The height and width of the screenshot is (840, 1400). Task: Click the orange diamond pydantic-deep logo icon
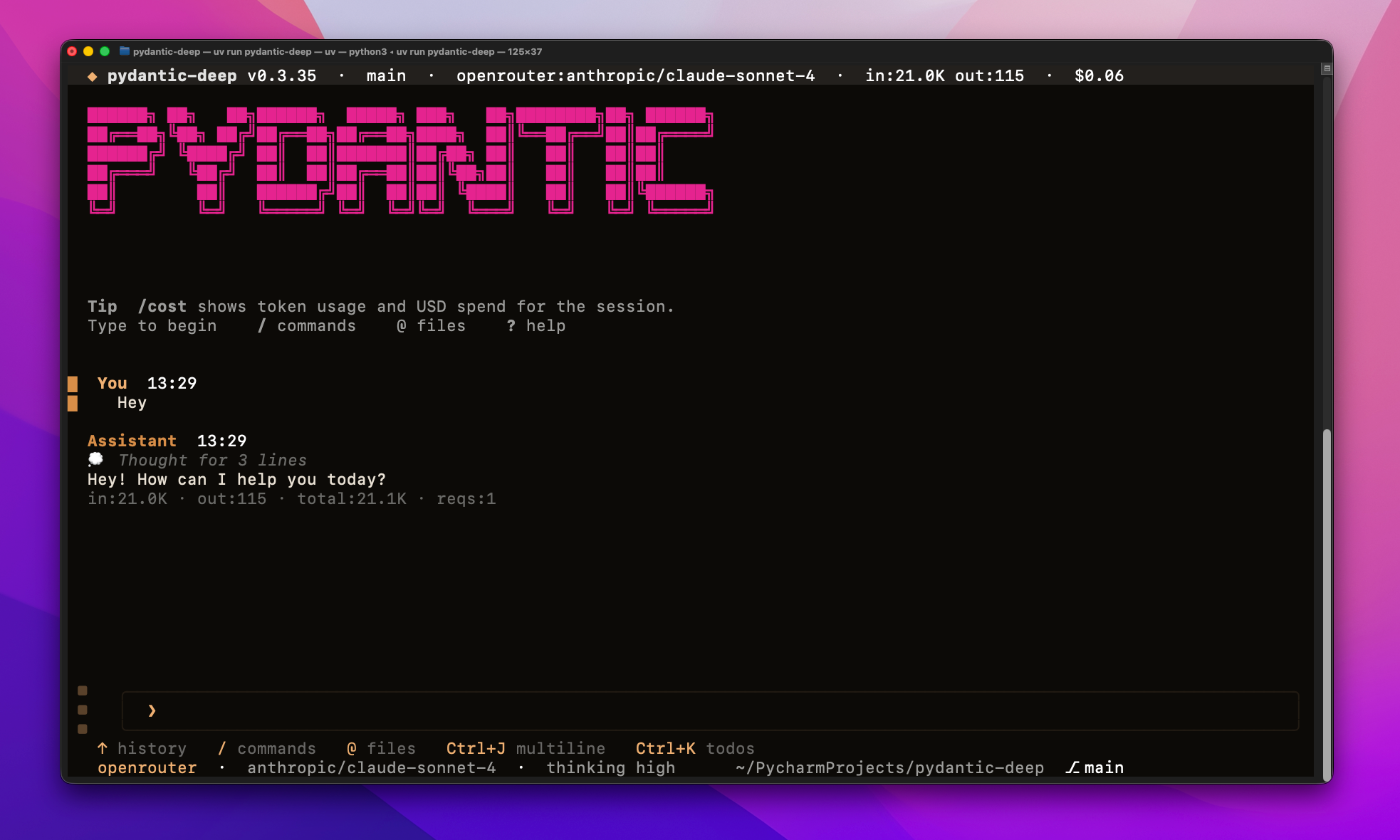[93, 76]
